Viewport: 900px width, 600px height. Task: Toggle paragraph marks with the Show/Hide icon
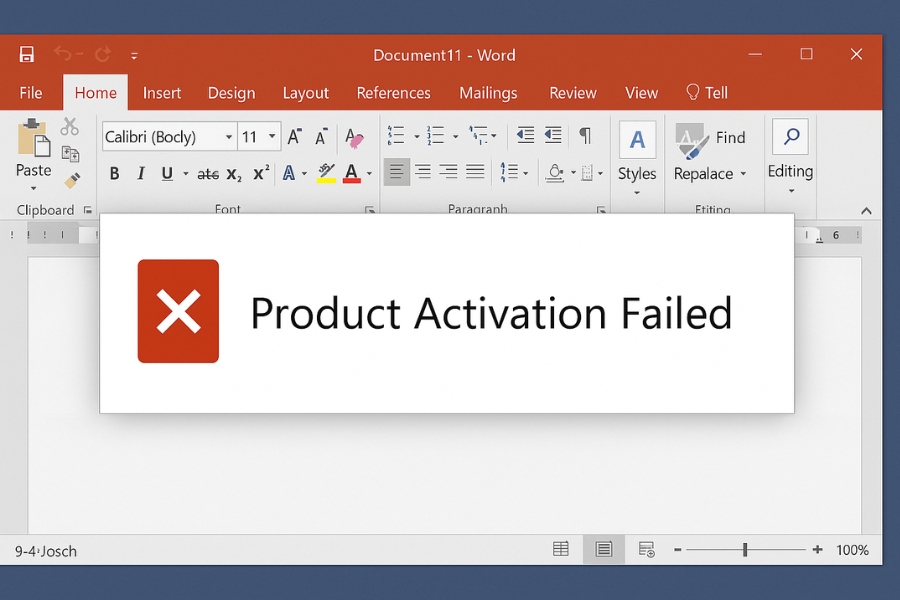point(586,135)
